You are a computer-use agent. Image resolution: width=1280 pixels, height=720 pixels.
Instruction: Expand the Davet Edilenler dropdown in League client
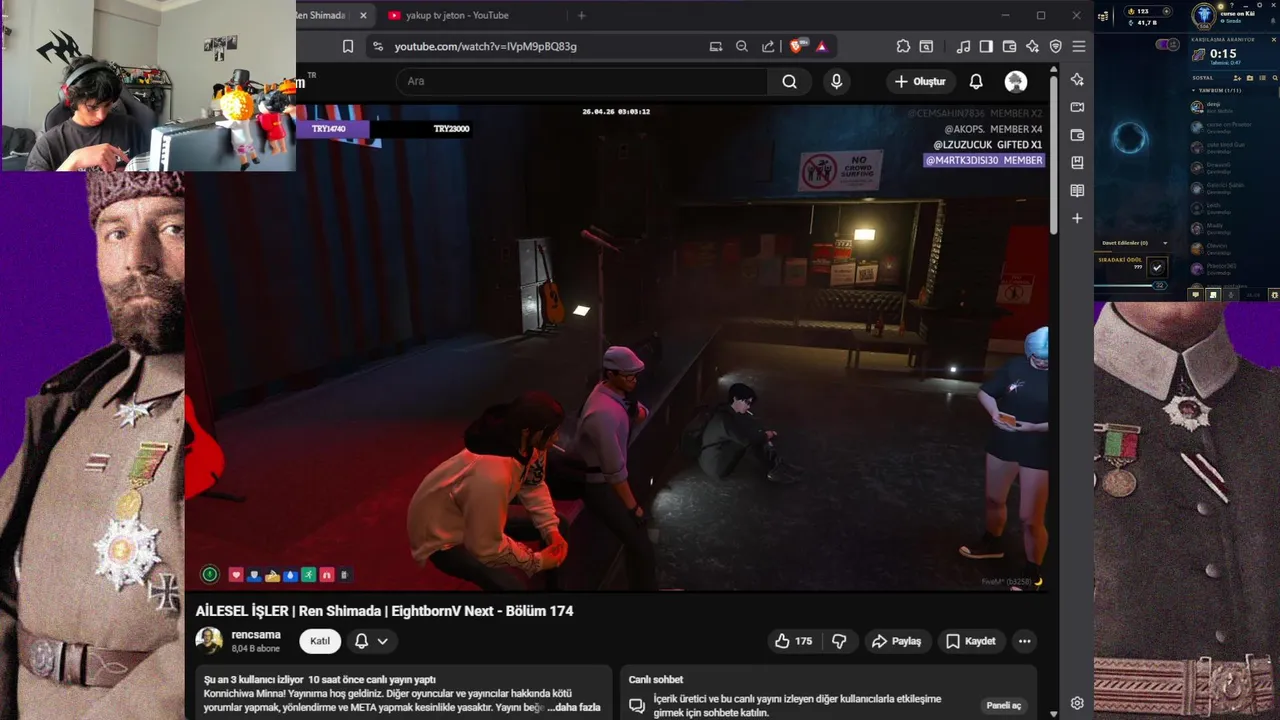click(x=1165, y=243)
